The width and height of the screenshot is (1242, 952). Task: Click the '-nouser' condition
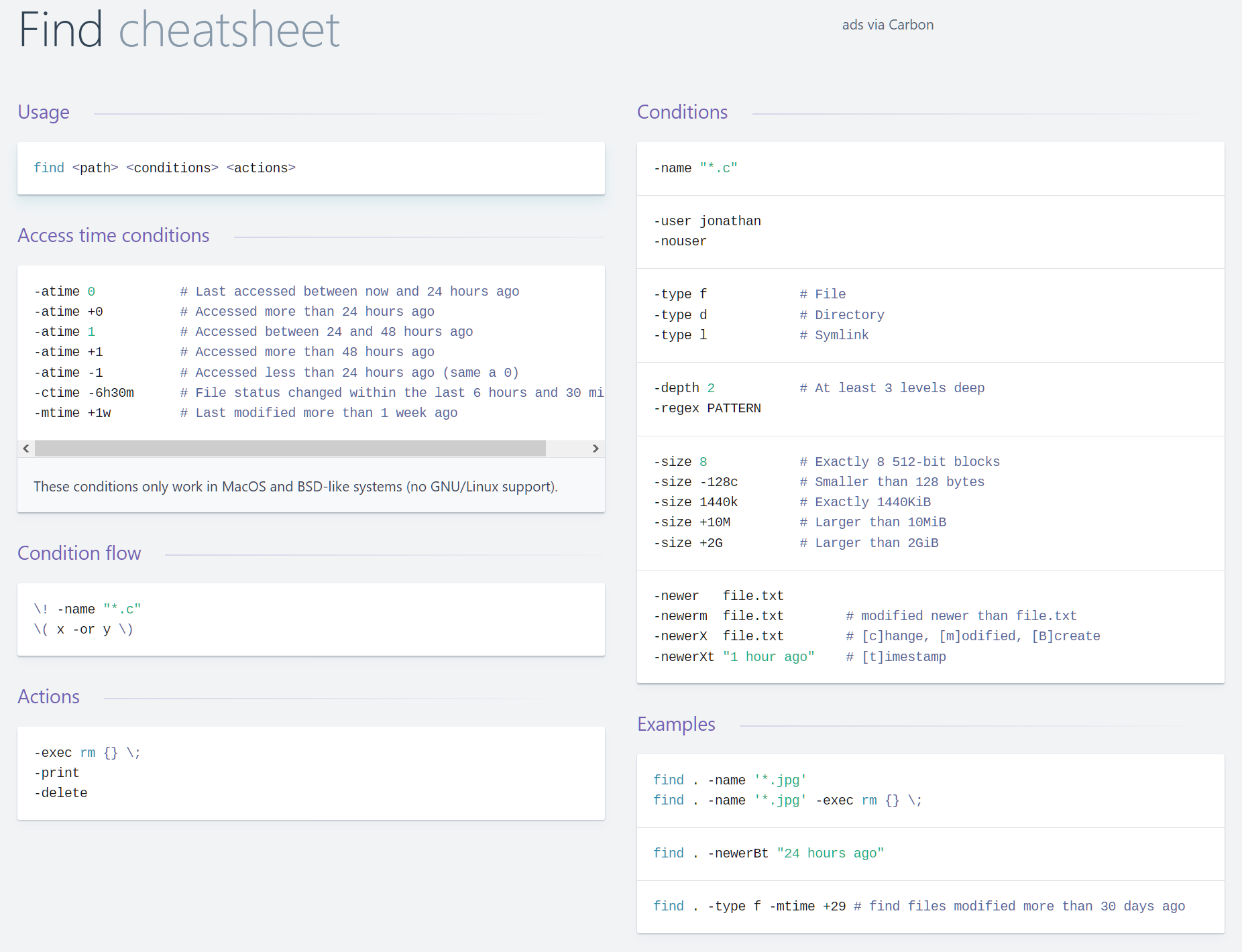(680, 241)
